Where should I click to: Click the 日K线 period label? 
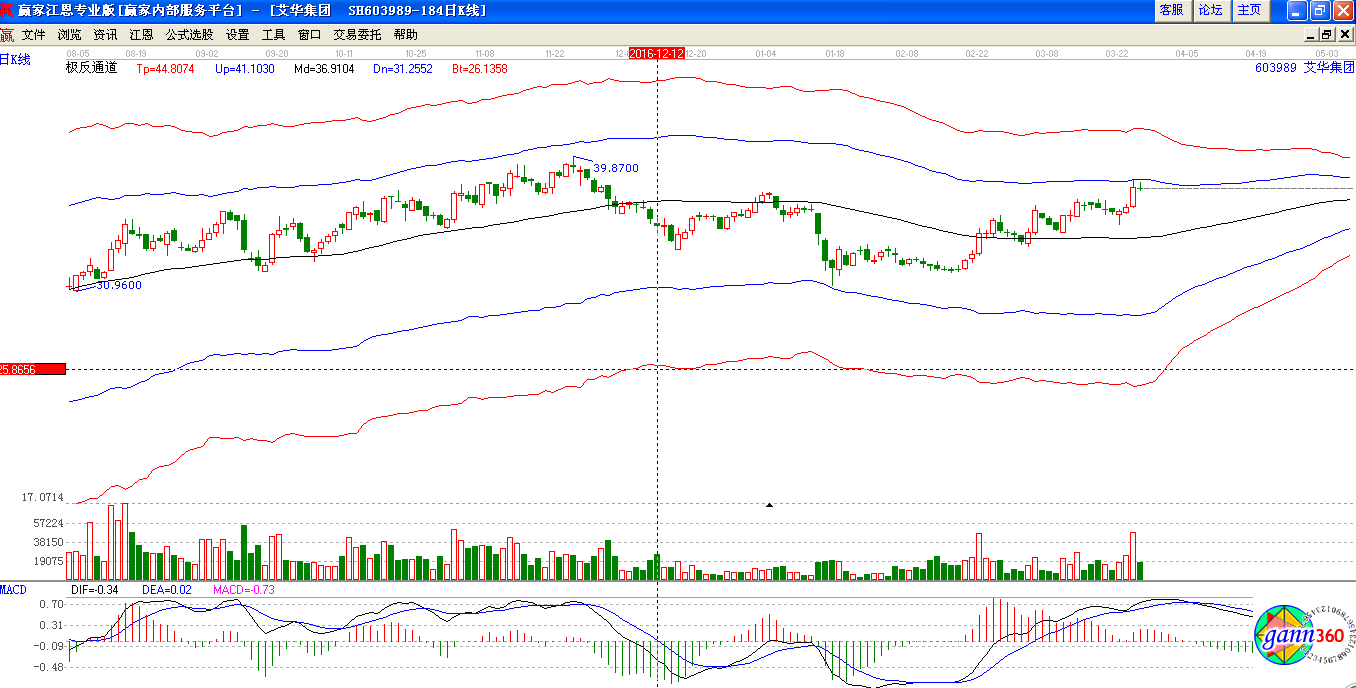click(15, 60)
